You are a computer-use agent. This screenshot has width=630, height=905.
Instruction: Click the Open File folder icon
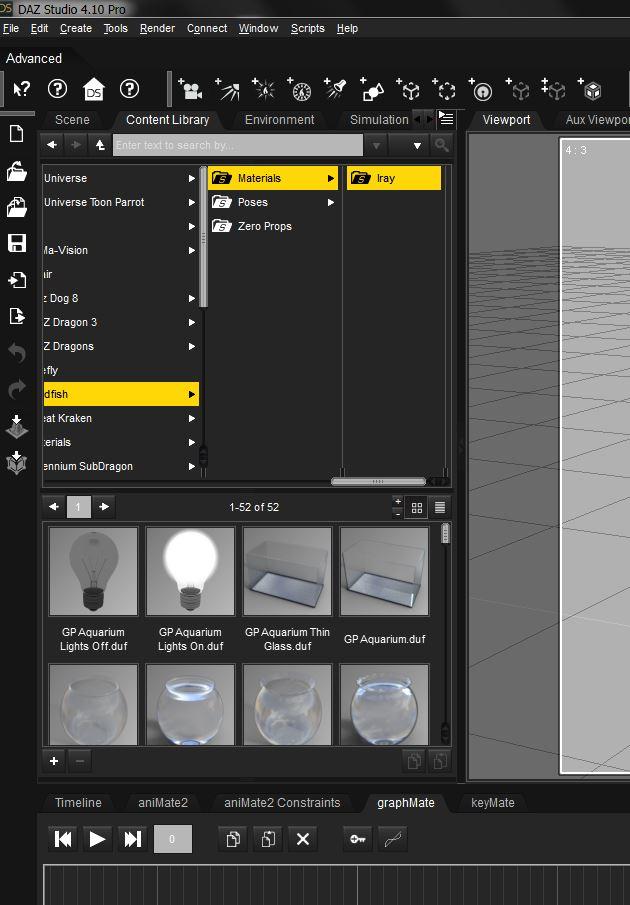17,171
